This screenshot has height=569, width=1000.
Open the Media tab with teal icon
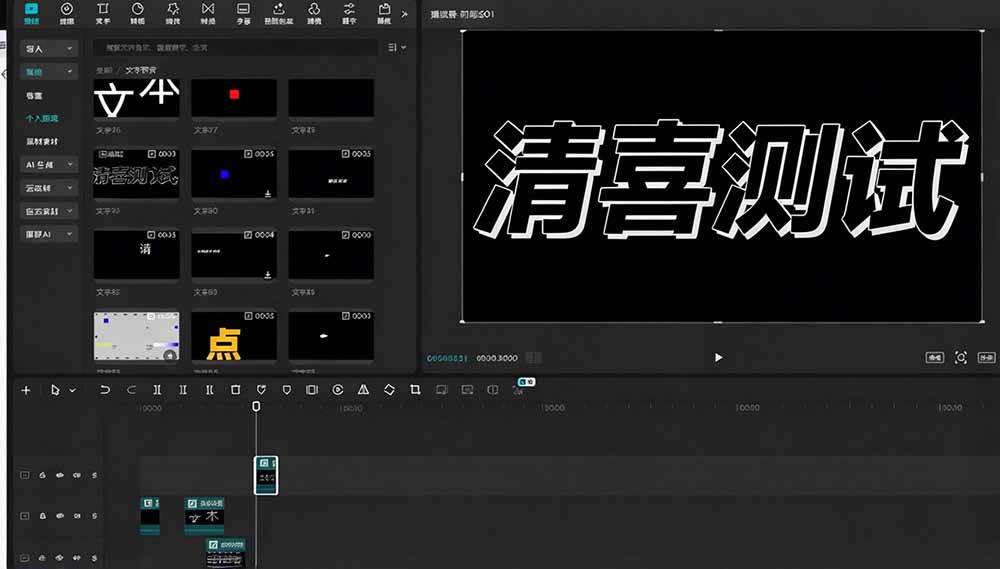(31, 13)
